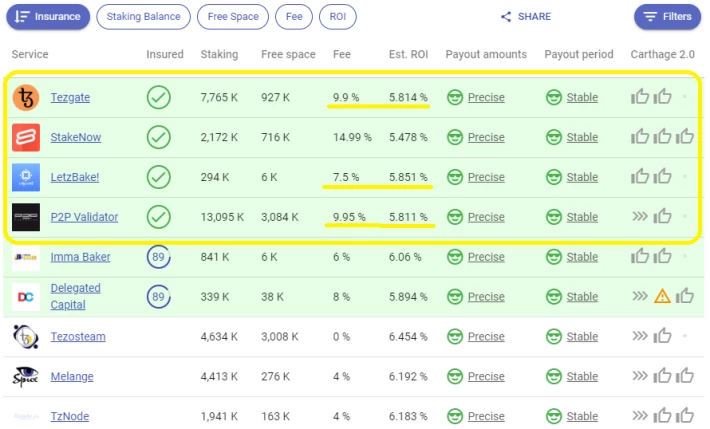Sort by Free Space
The width and height of the screenshot is (710, 429).
coord(233,17)
